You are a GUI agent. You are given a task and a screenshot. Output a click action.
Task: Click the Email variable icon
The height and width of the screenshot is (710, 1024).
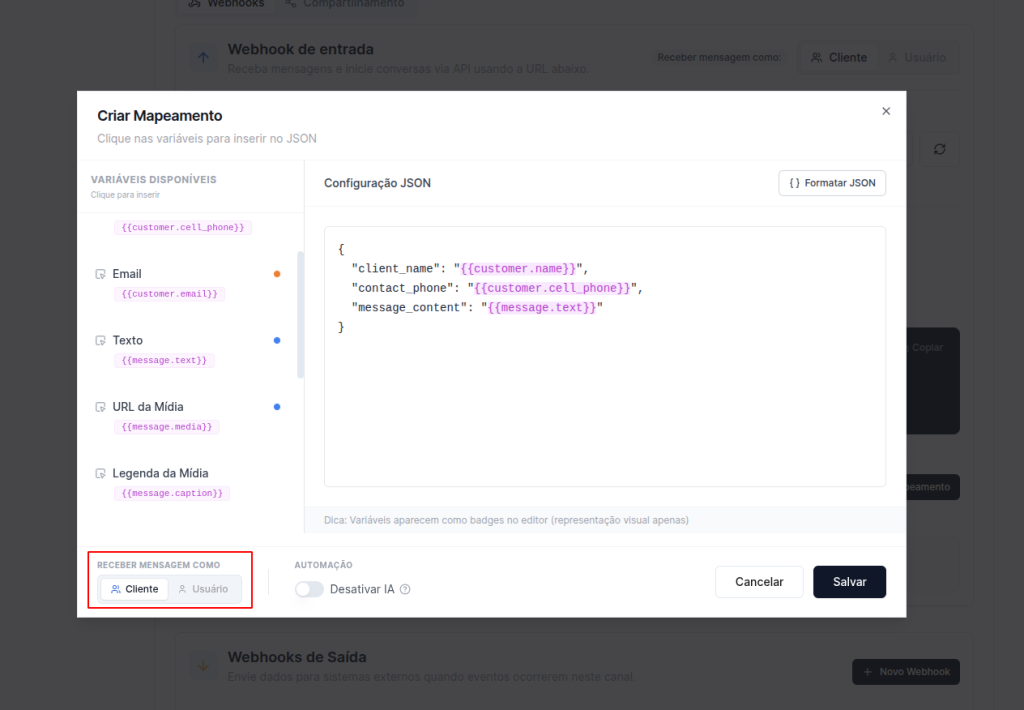(x=100, y=274)
